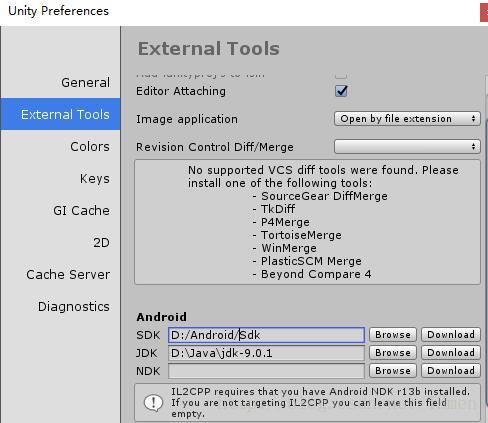
Task: Click the WinMerge entry text
Action: (x=289, y=248)
